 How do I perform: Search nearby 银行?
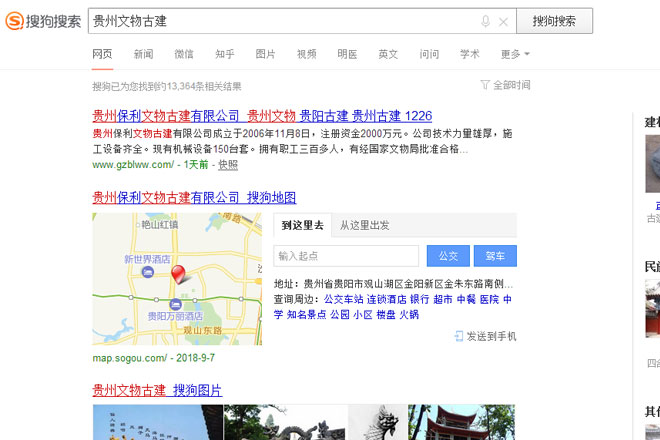[x=420, y=299]
